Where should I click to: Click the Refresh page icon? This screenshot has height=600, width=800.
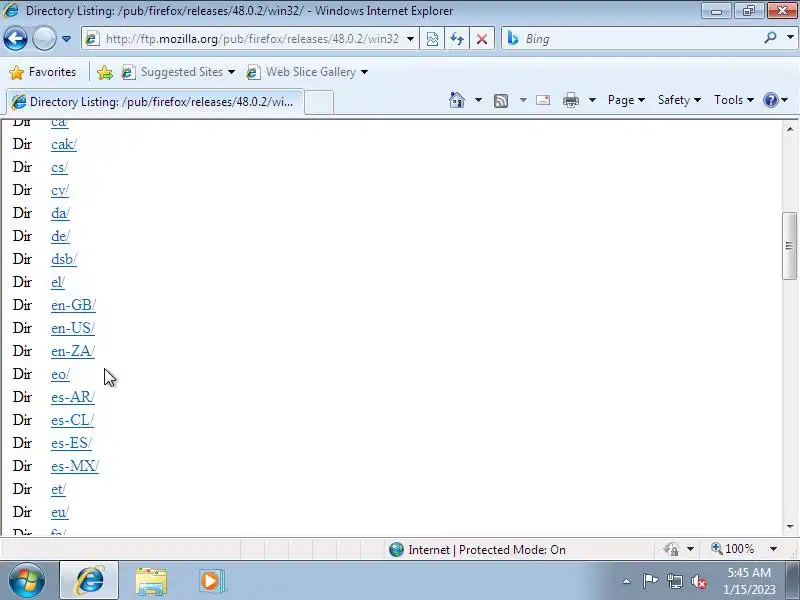457,39
